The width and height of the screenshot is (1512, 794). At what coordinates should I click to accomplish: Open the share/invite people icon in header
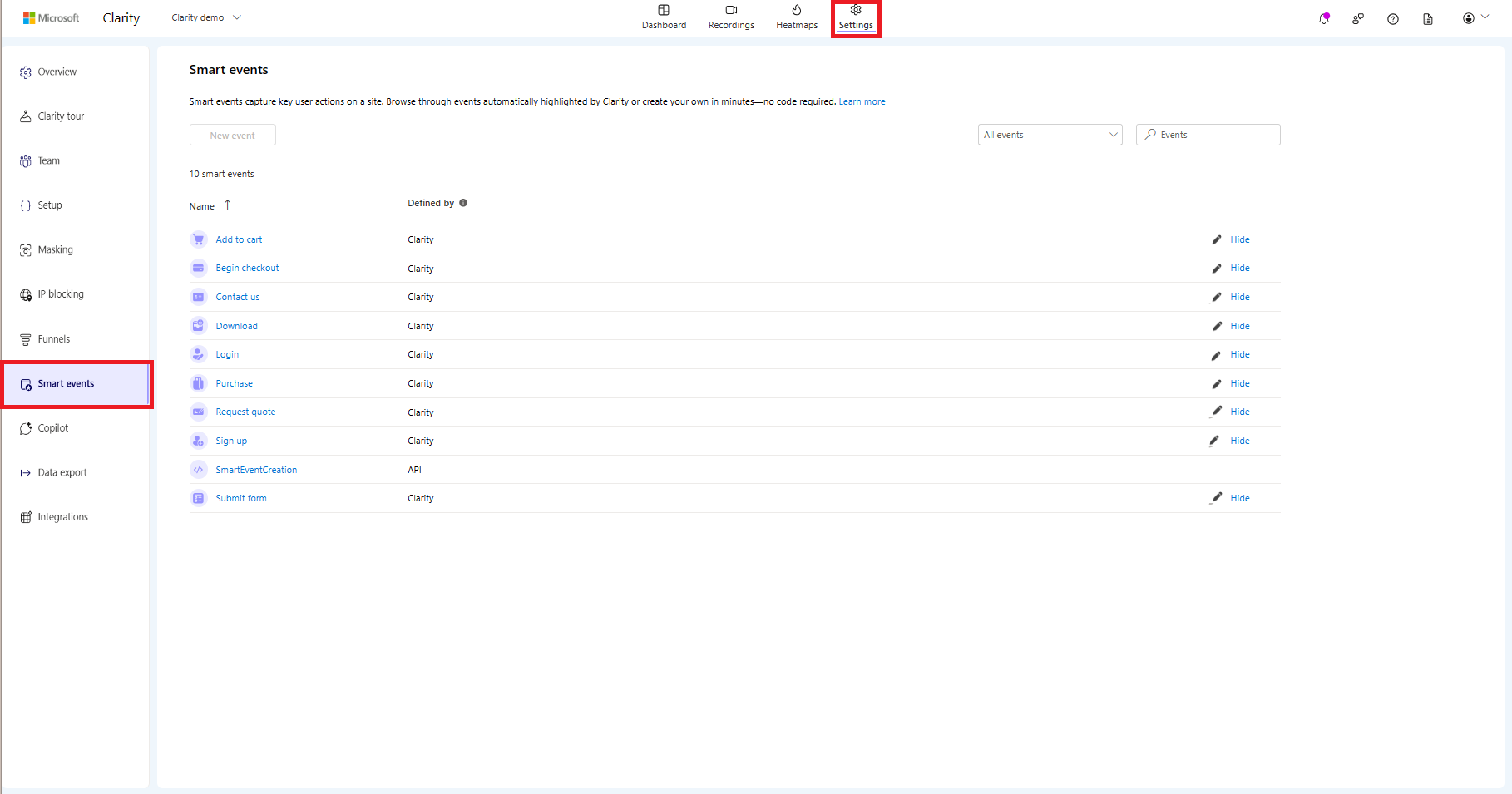pyautogui.click(x=1358, y=18)
